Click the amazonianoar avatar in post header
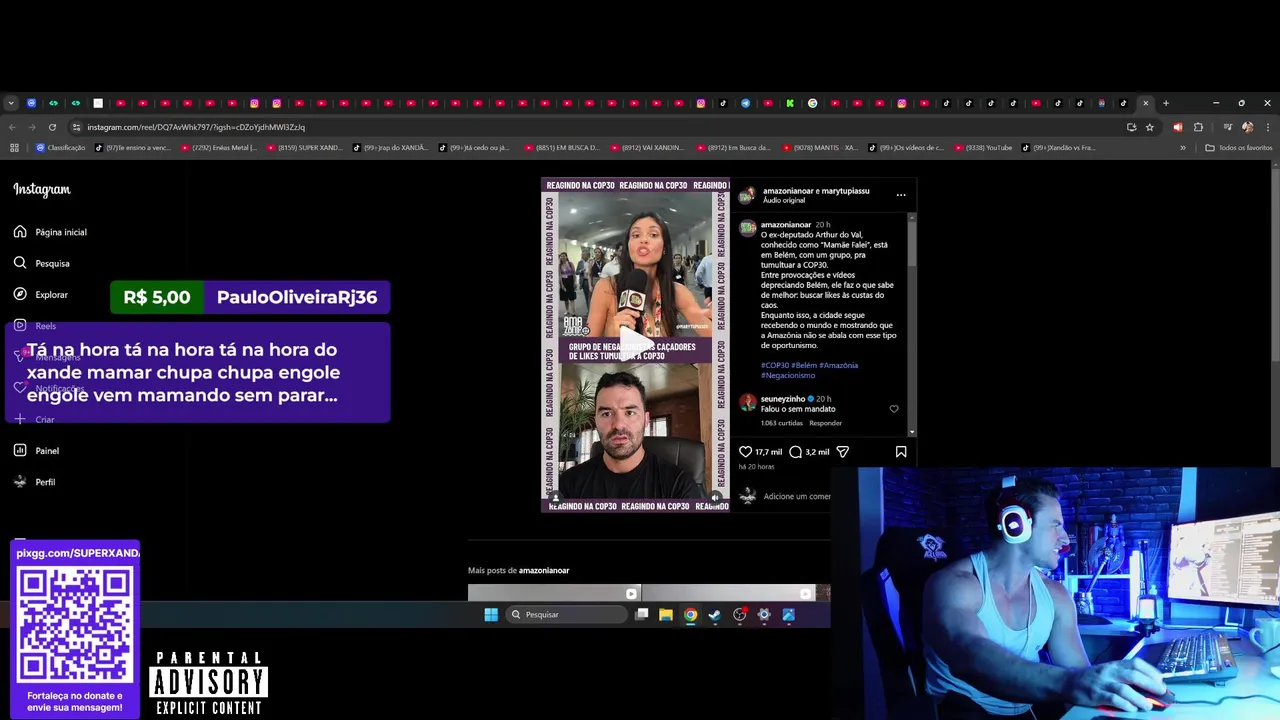 click(x=747, y=195)
